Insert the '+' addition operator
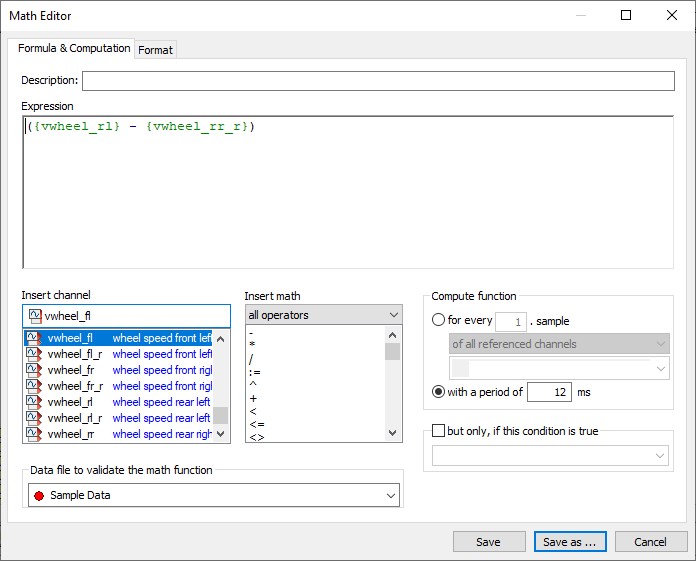This screenshot has width=696, height=561. click(253, 398)
